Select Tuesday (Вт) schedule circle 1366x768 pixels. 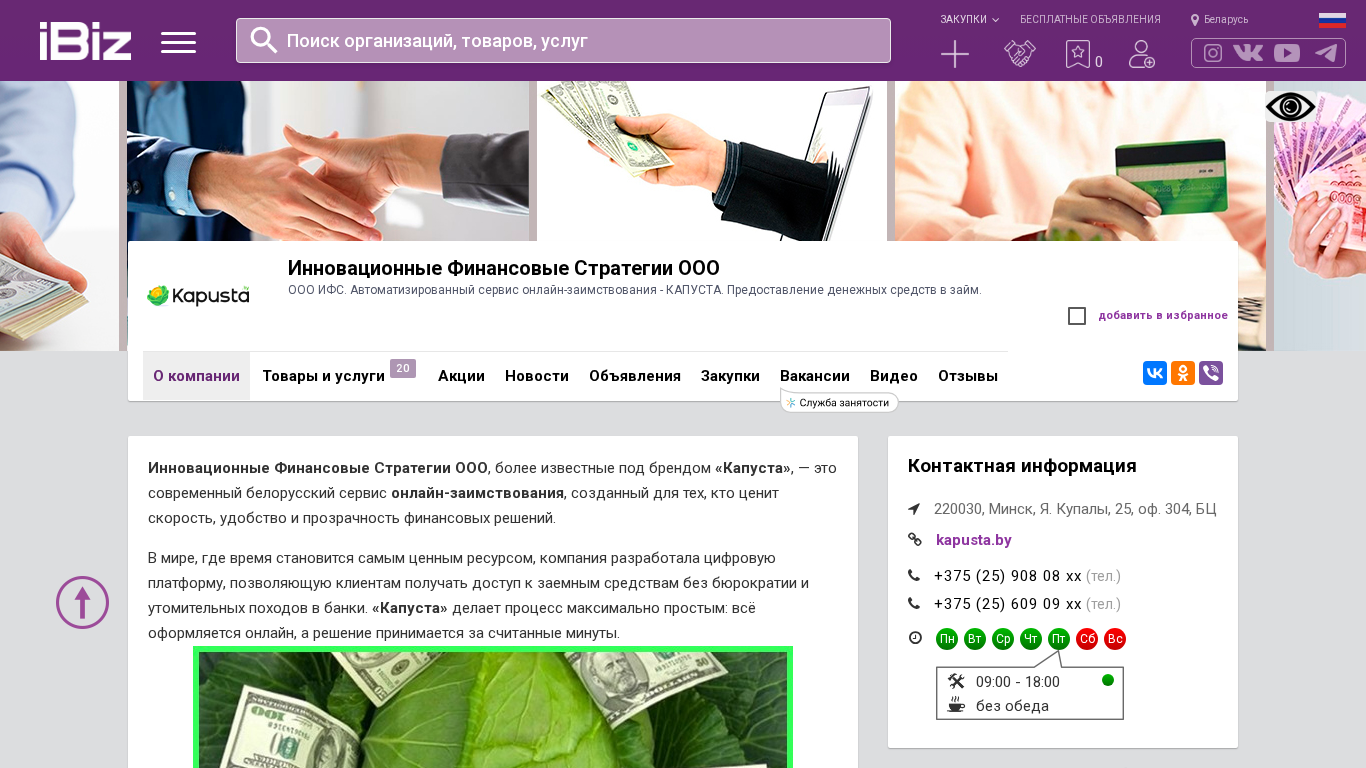point(975,639)
